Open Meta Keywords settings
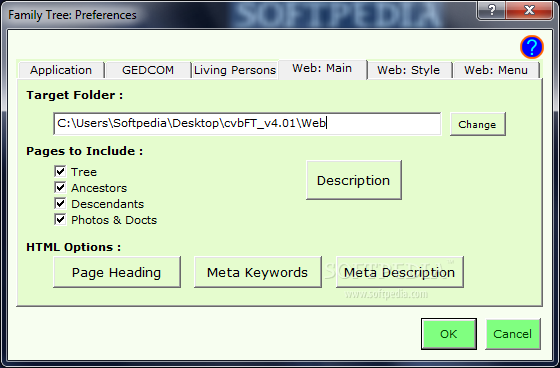 (258, 272)
